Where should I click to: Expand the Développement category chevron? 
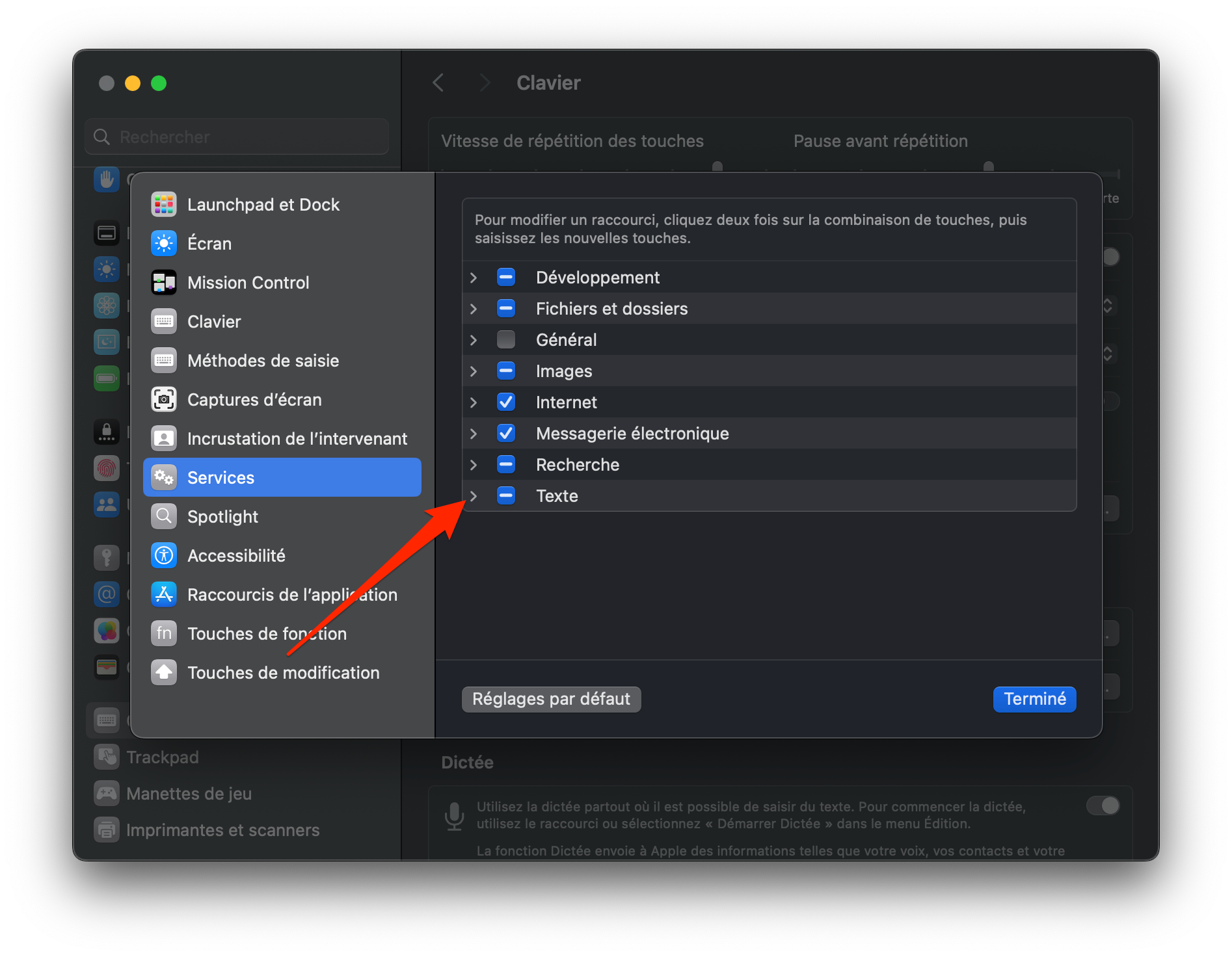tap(474, 278)
